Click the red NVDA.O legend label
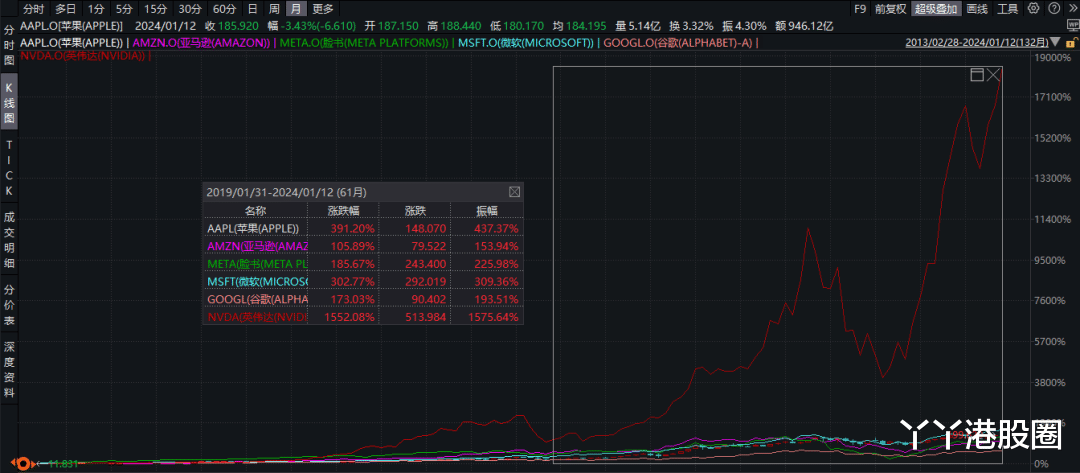Screen dimensions: 1080x473 (83, 56)
